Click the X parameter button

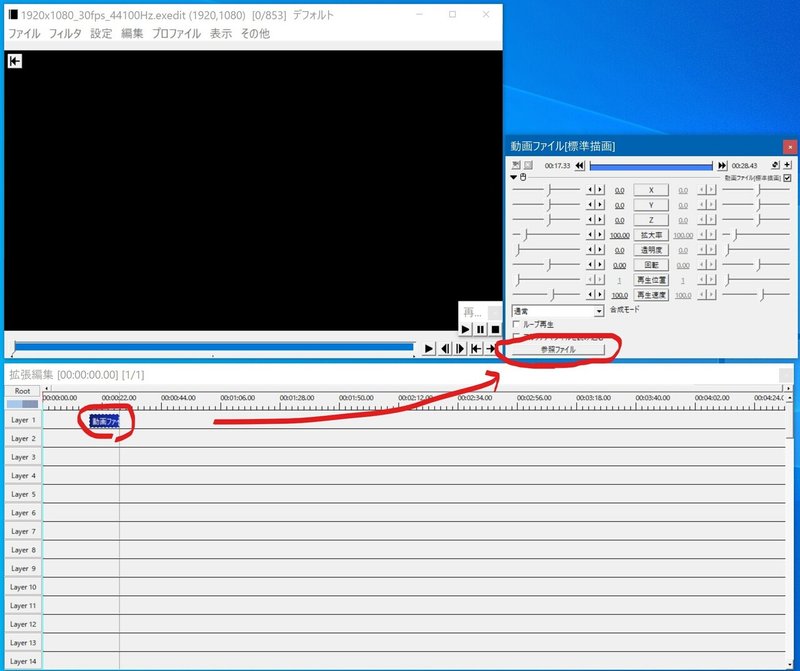pyautogui.click(x=651, y=190)
